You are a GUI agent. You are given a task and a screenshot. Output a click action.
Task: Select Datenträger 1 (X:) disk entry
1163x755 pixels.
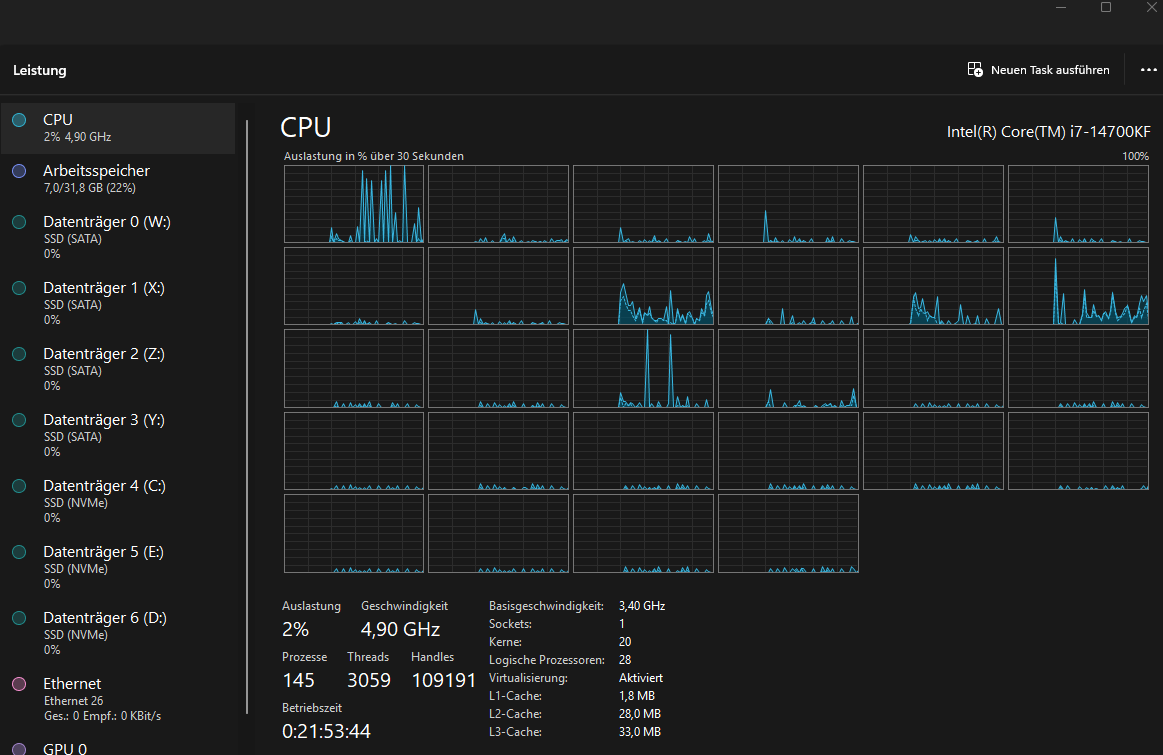pyautogui.click(x=118, y=303)
